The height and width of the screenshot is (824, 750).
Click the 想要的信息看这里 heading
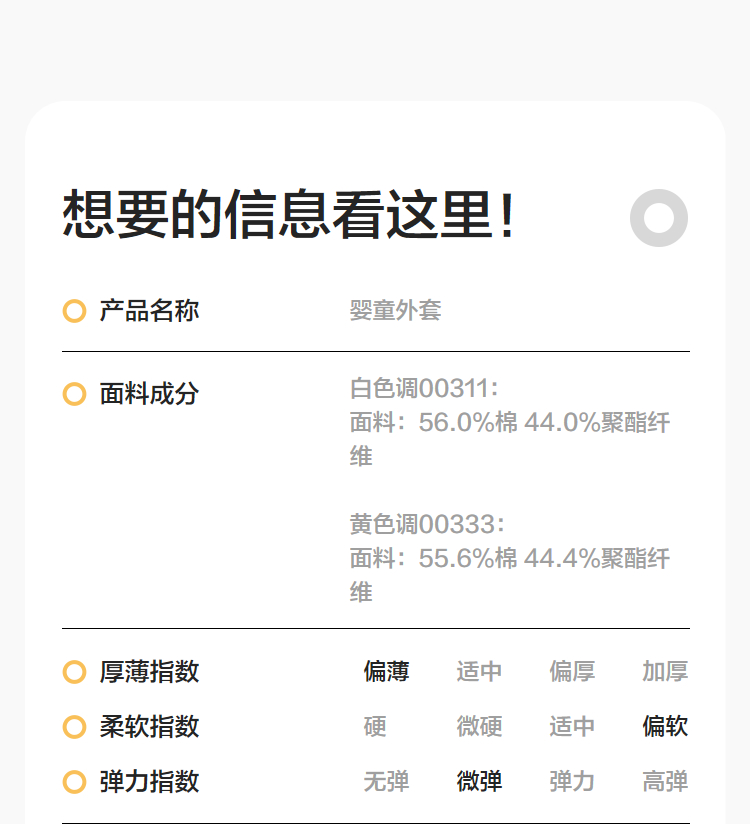[290, 215]
